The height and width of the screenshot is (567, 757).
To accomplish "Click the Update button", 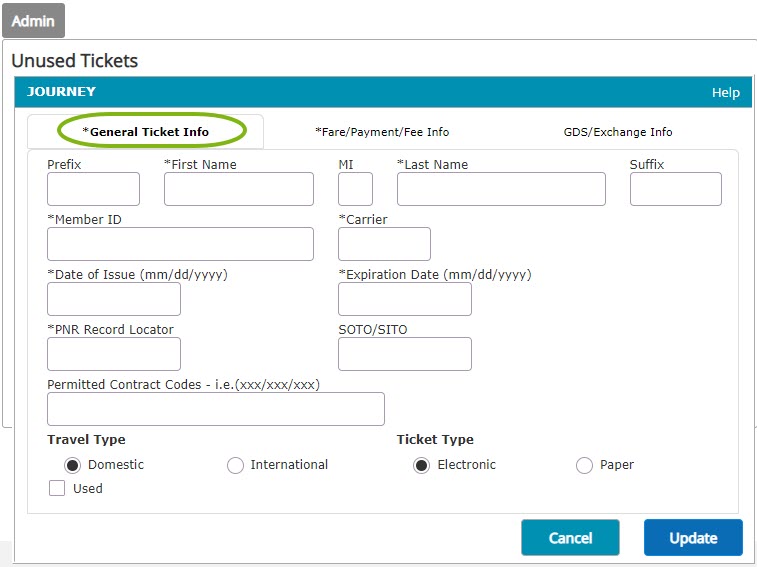I will click(x=693, y=538).
